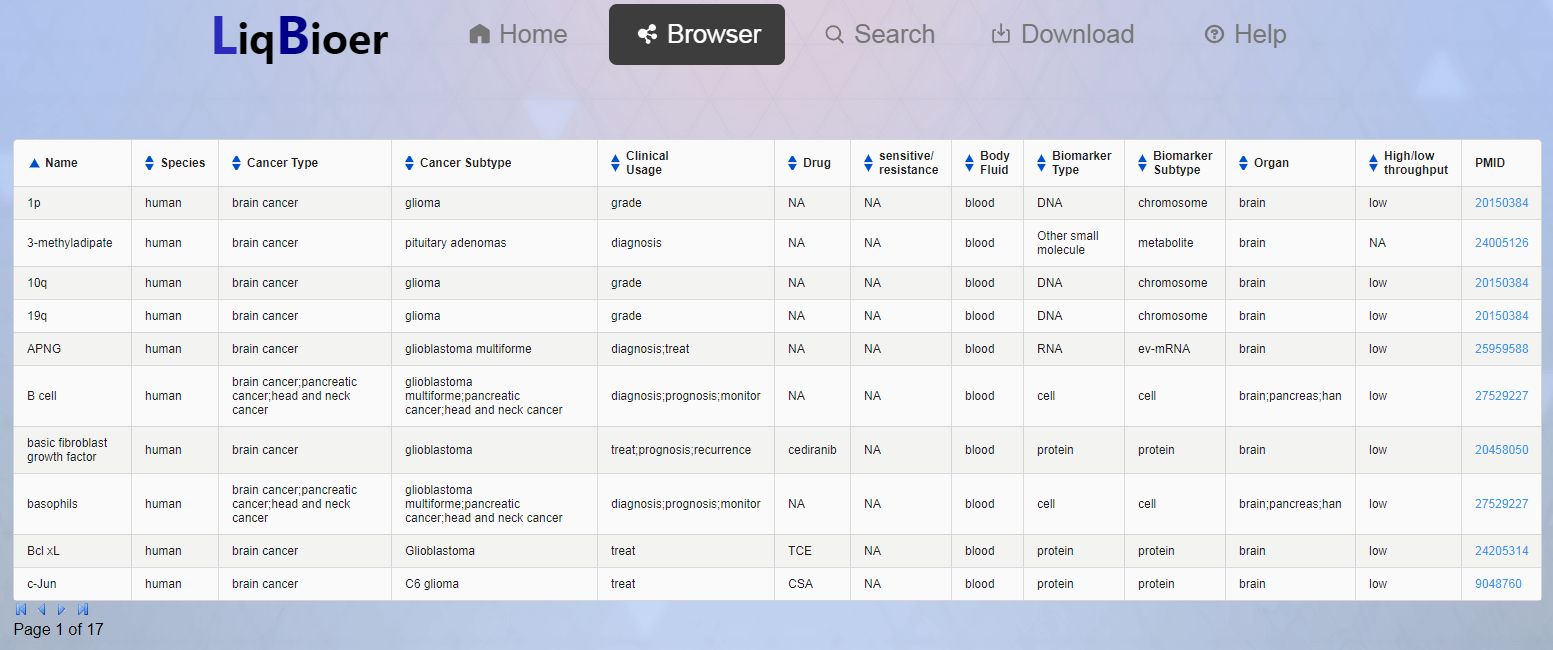Sort by Organ column arrows
The width and height of the screenshot is (1553, 650).
click(1244, 163)
